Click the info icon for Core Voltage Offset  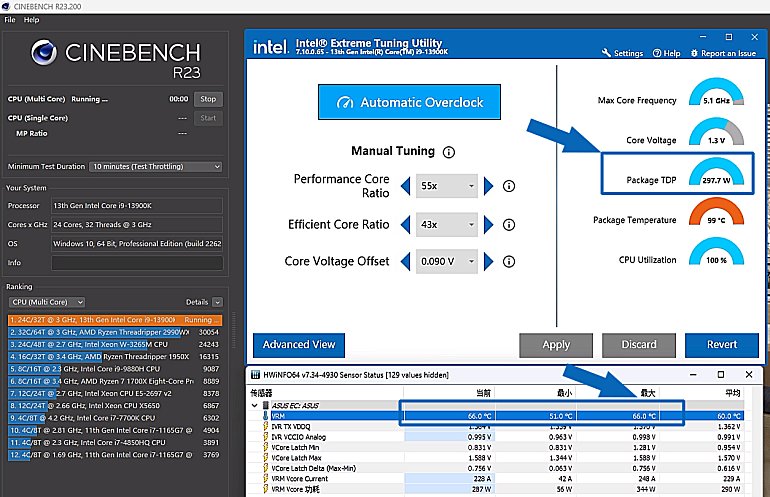(x=509, y=262)
